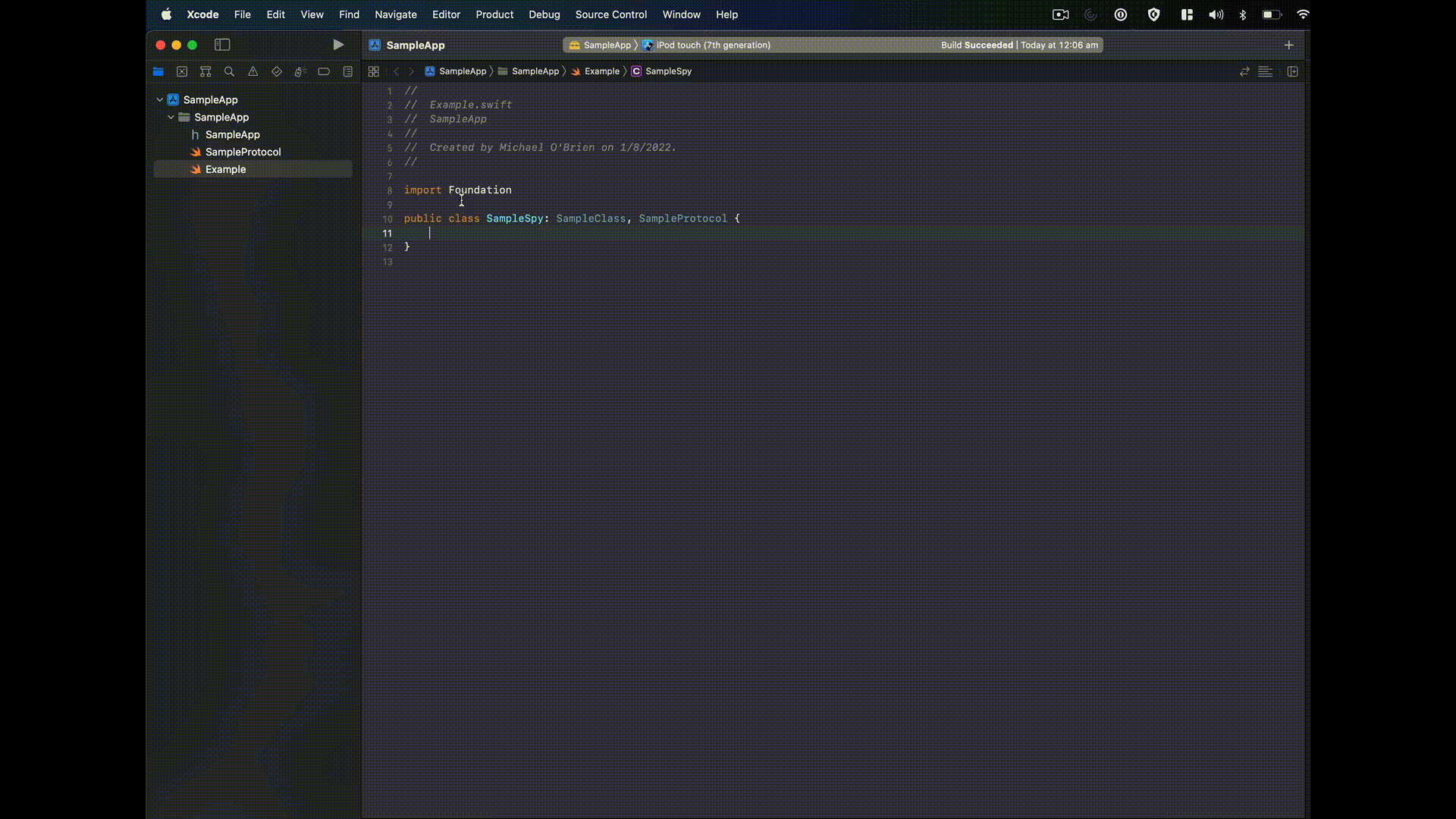Open the 1Password menu bar icon
The width and height of the screenshot is (1456, 819).
point(1121,14)
